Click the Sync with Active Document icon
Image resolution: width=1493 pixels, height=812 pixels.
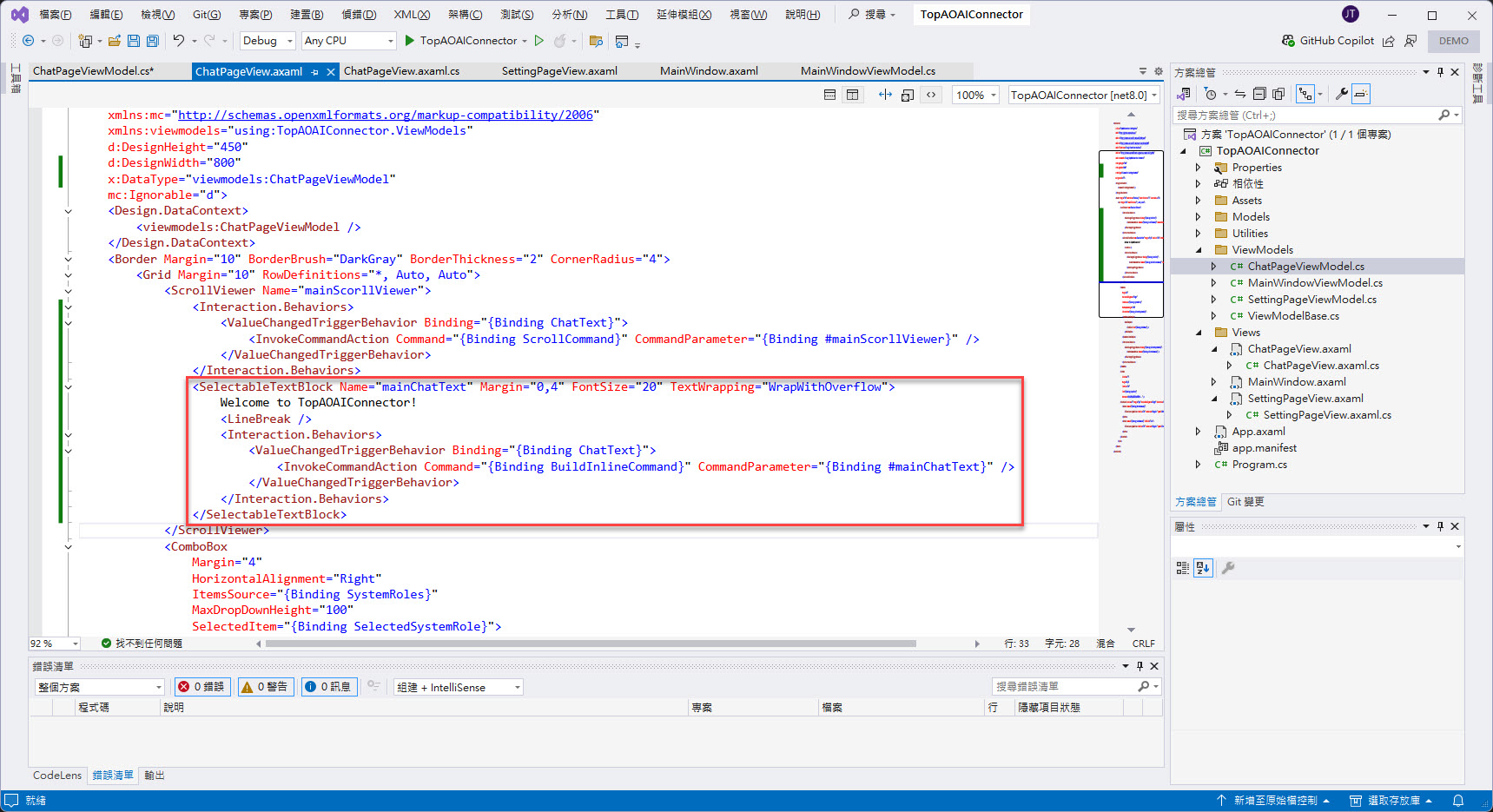click(x=1240, y=94)
